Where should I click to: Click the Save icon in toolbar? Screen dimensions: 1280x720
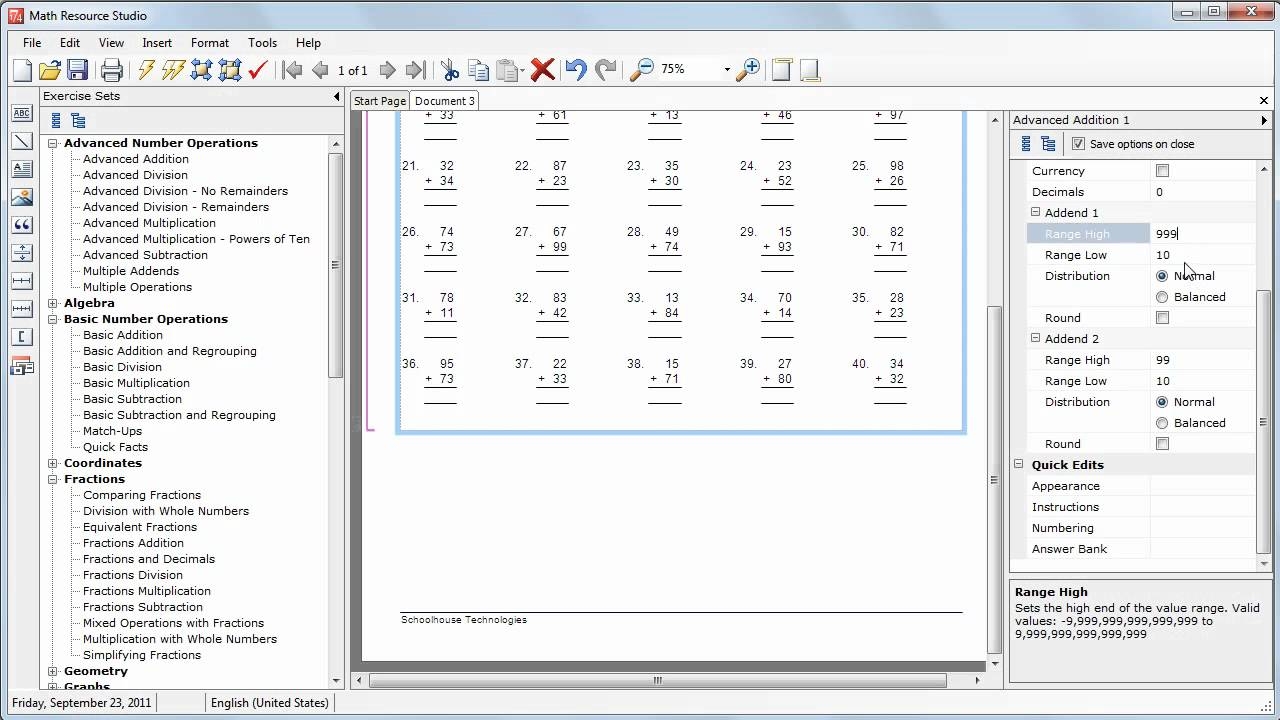click(77, 70)
